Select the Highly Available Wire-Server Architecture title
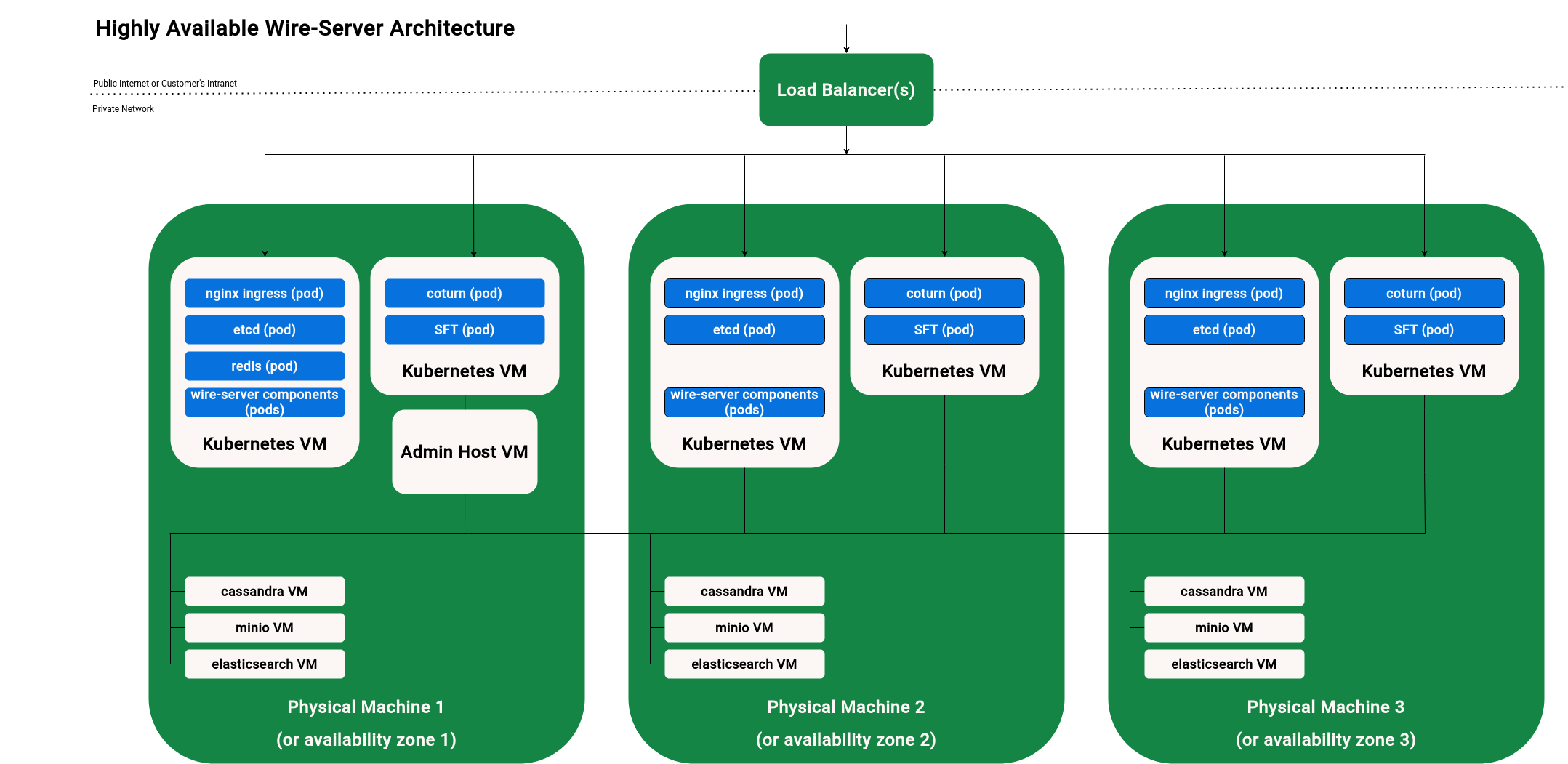Viewport: 1568px width, 764px height. click(x=305, y=28)
